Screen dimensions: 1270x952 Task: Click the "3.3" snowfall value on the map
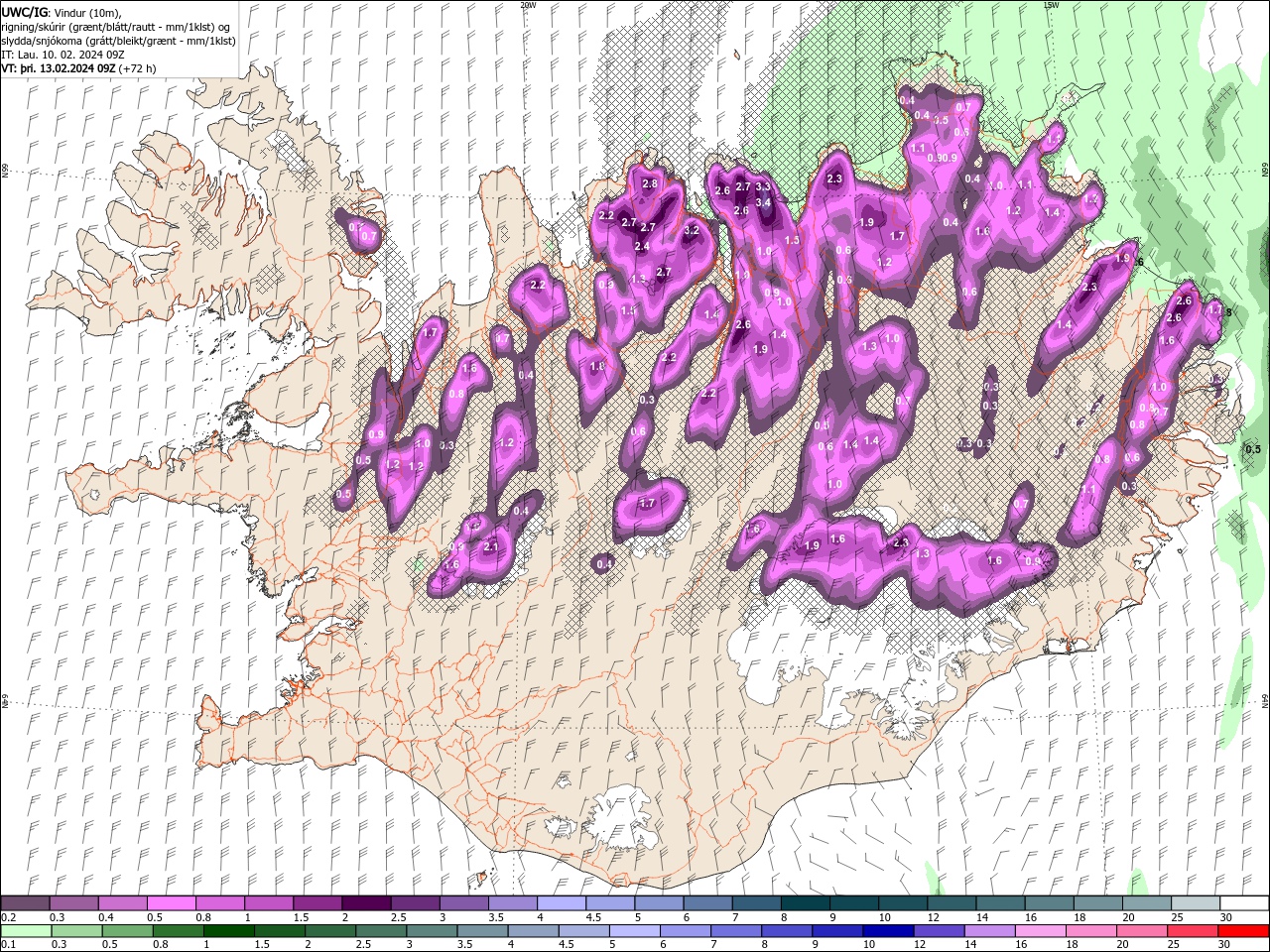click(x=763, y=186)
